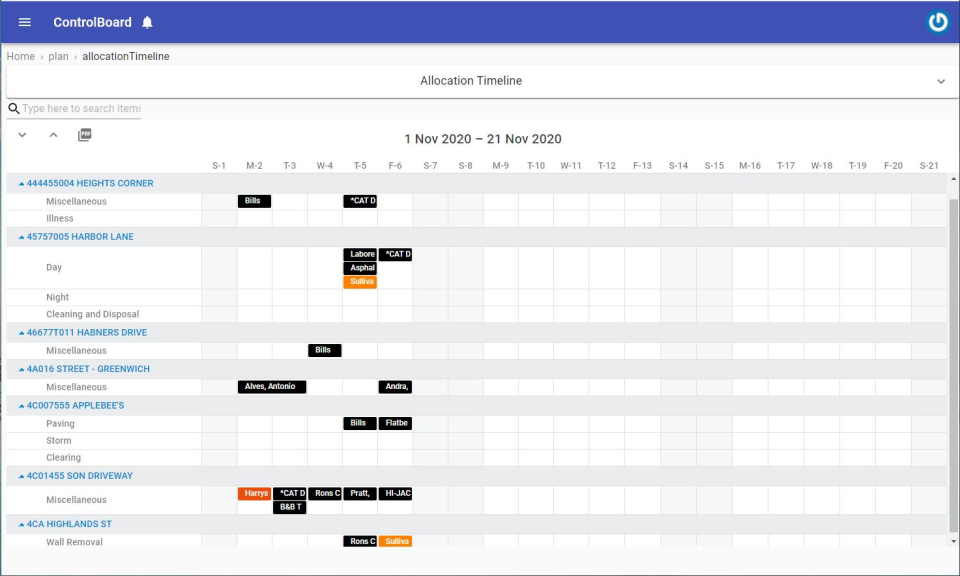The width and height of the screenshot is (960, 576).
Task: Collapse all rows with the up chevron
Action: (x=53, y=133)
